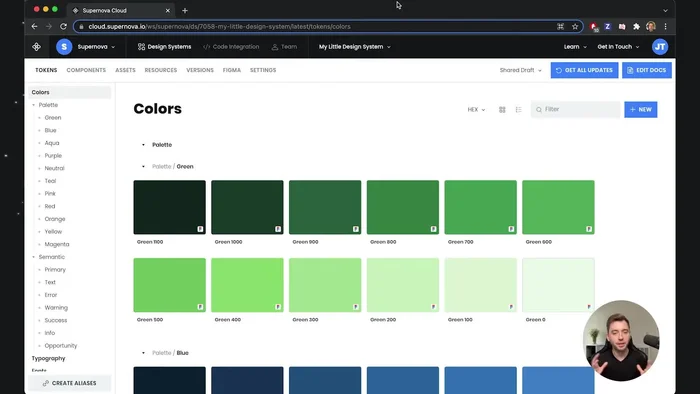Click the Z extension icon

[607, 26]
